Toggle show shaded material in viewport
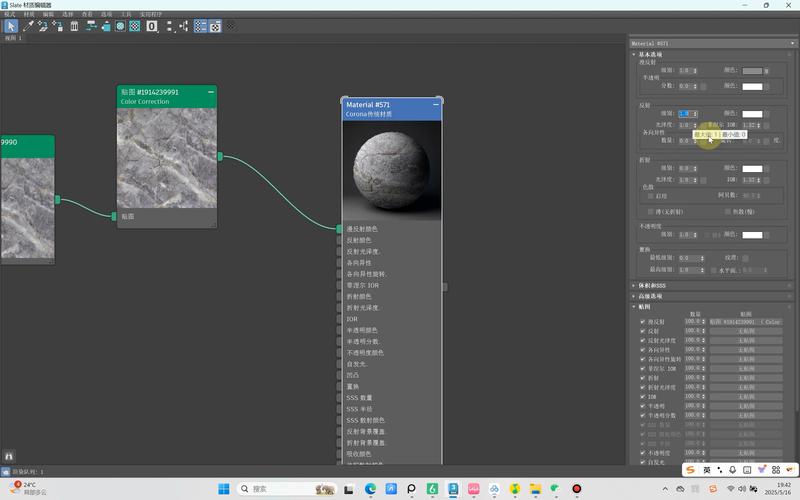800x500 pixels. coord(120,26)
